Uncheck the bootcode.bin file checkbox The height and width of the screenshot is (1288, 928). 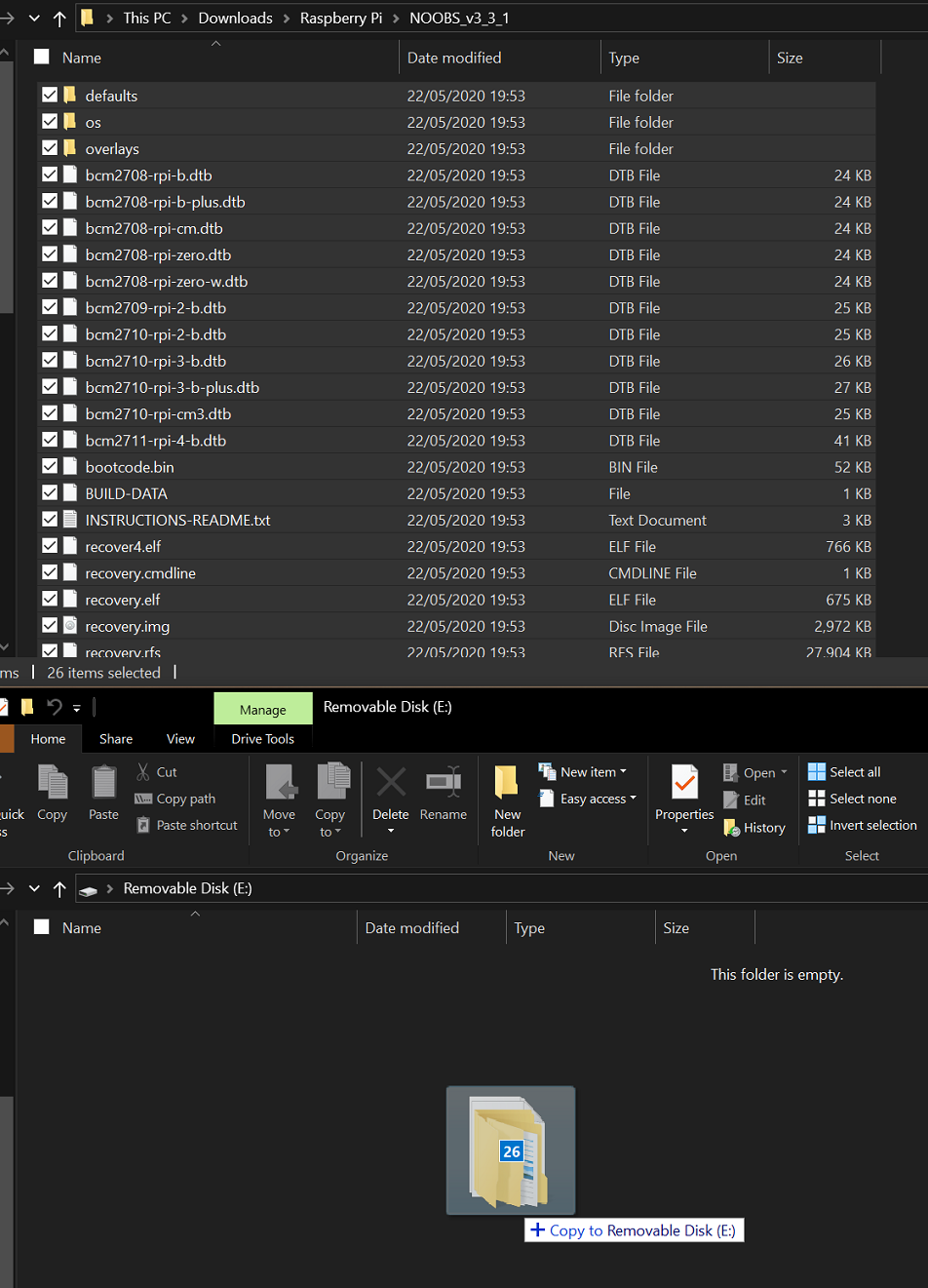point(50,467)
